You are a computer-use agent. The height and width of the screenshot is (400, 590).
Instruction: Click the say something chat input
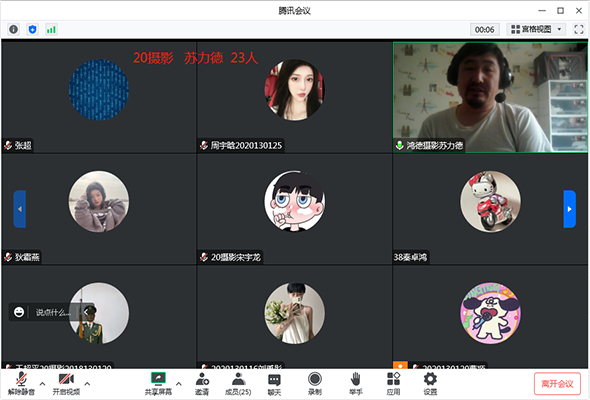(x=53, y=312)
